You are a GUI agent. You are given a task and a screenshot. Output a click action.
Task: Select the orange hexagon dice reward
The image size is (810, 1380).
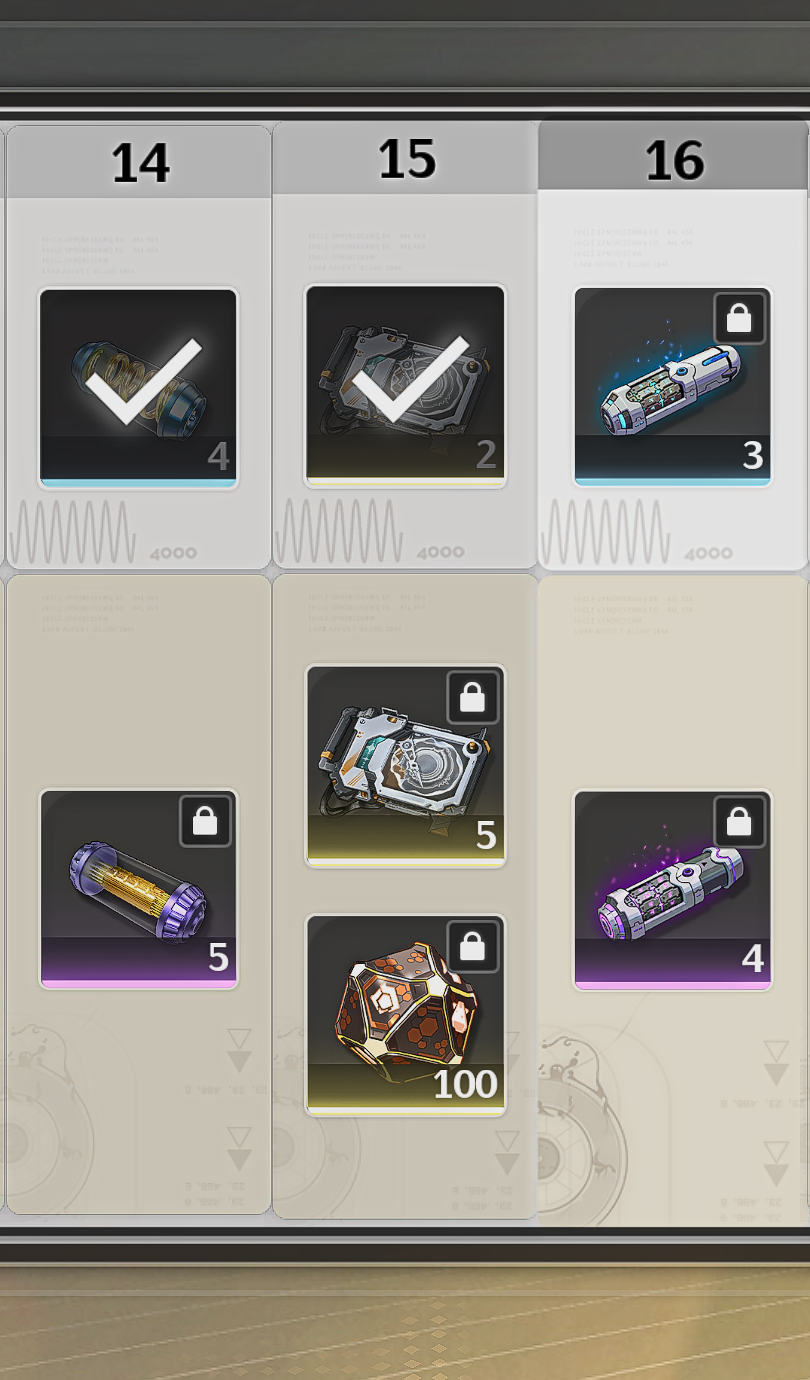point(406,1015)
